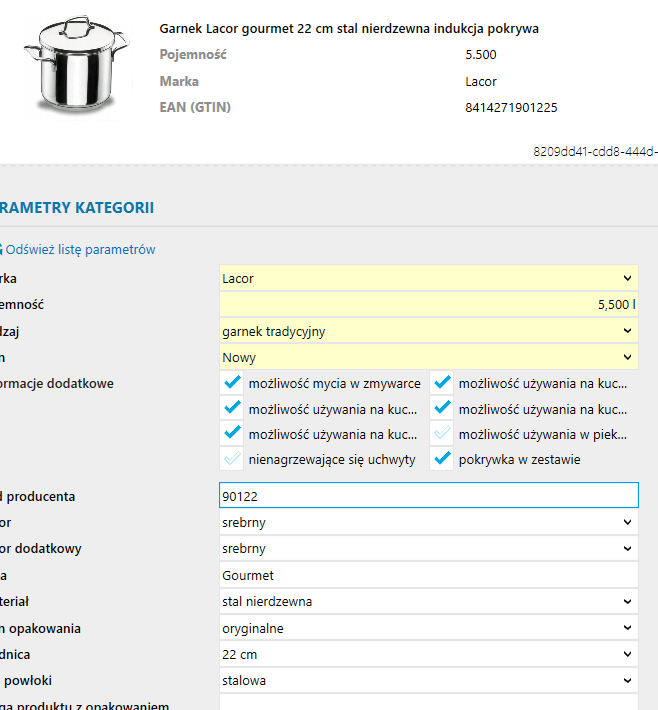Uncheck the pokrywka w zestawie option
Viewport: 658px width, 710px height.
443,460
